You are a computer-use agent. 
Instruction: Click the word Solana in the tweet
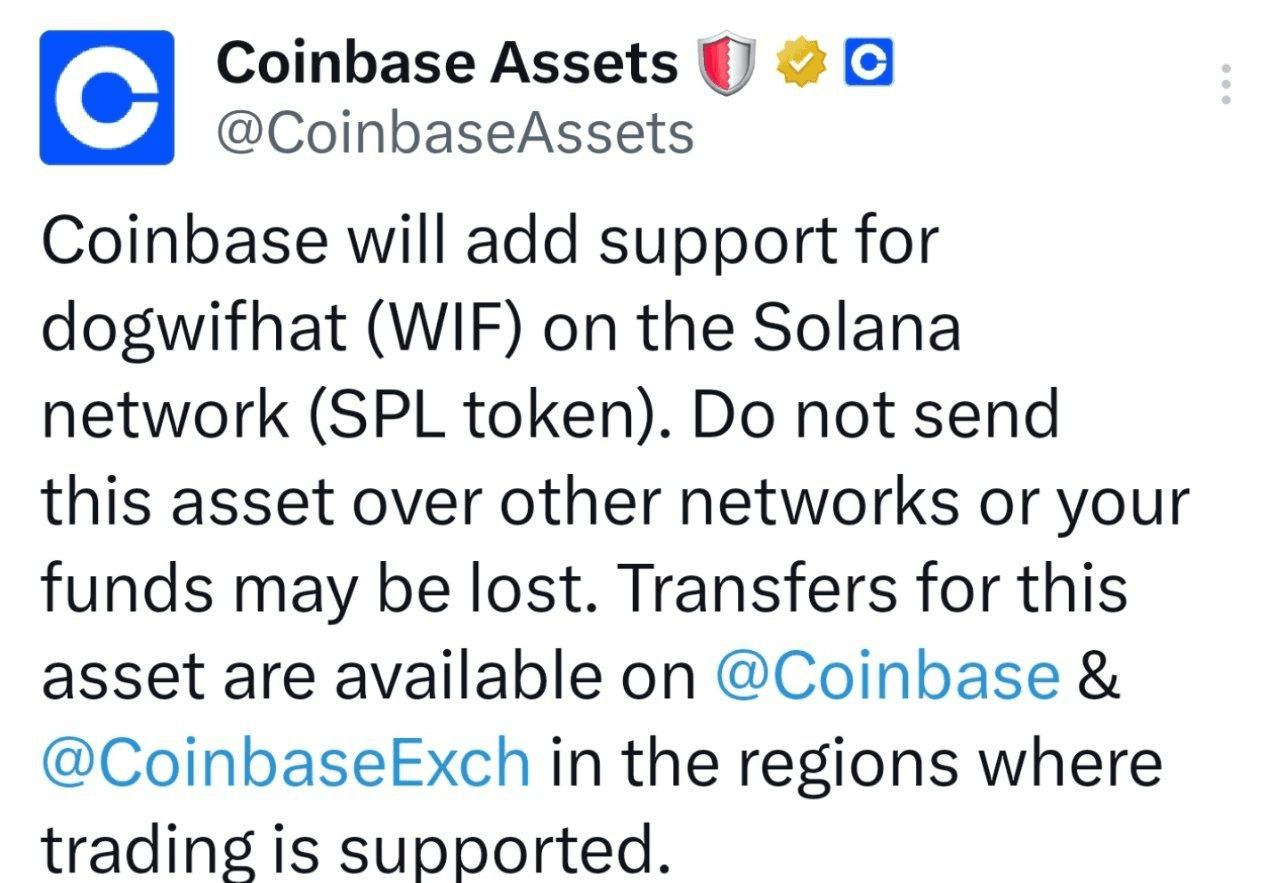click(x=856, y=326)
